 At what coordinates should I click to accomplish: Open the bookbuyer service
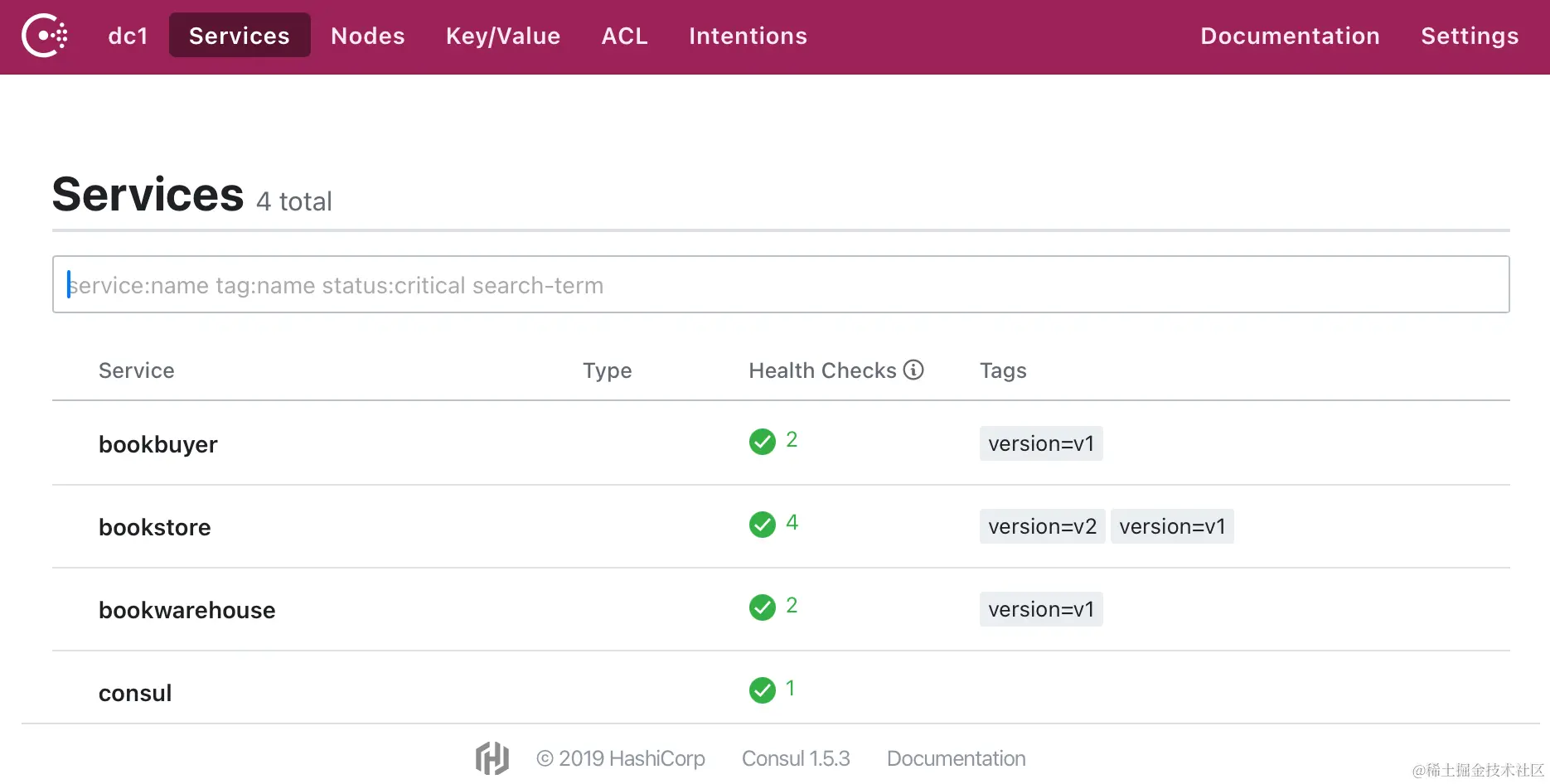tap(158, 444)
